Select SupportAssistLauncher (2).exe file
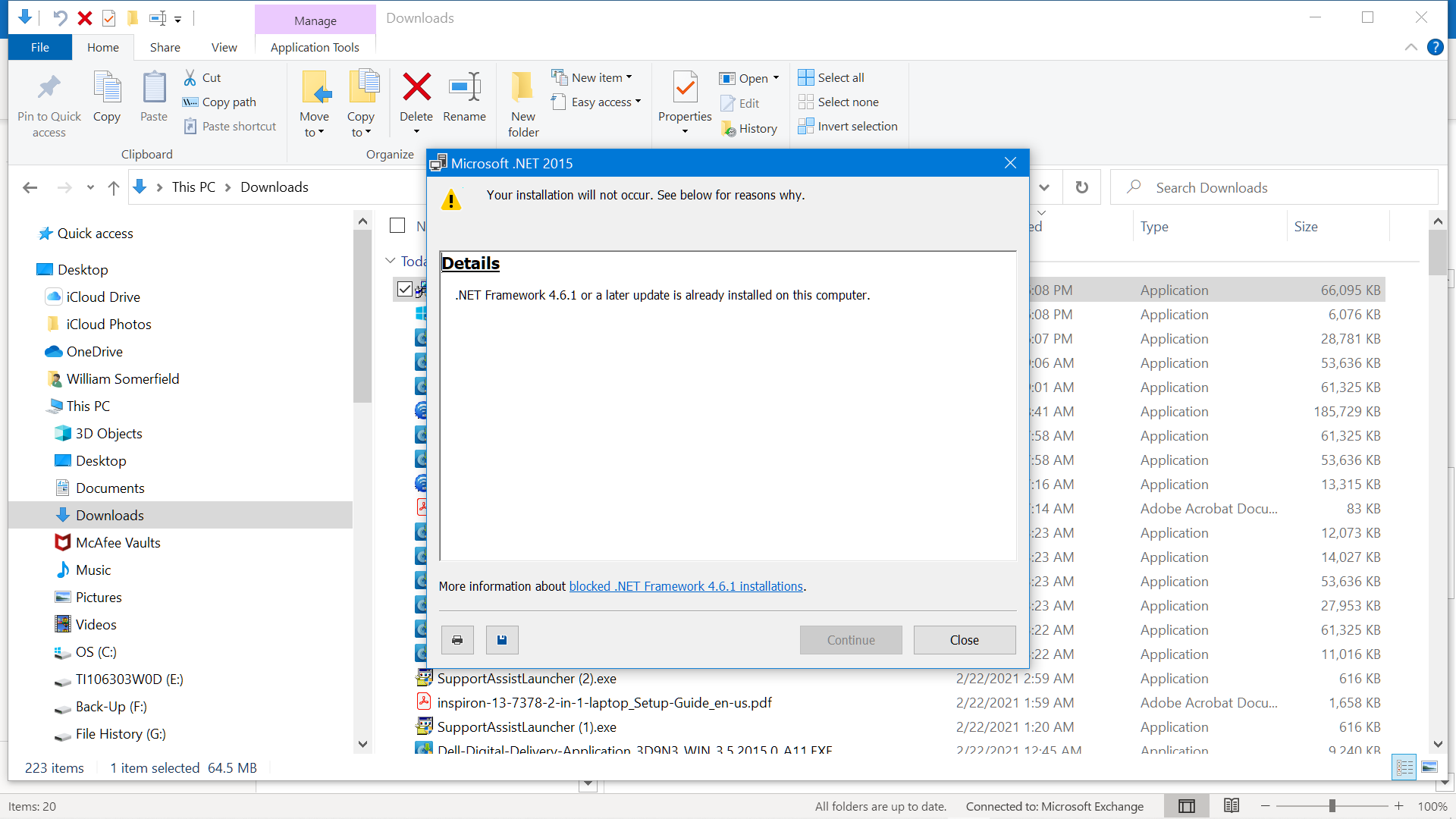This screenshot has width=1456, height=819. (x=526, y=678)
